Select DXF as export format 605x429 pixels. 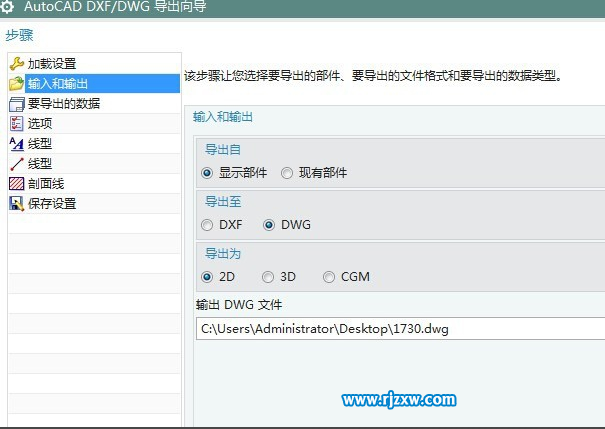tap(208, 225)
